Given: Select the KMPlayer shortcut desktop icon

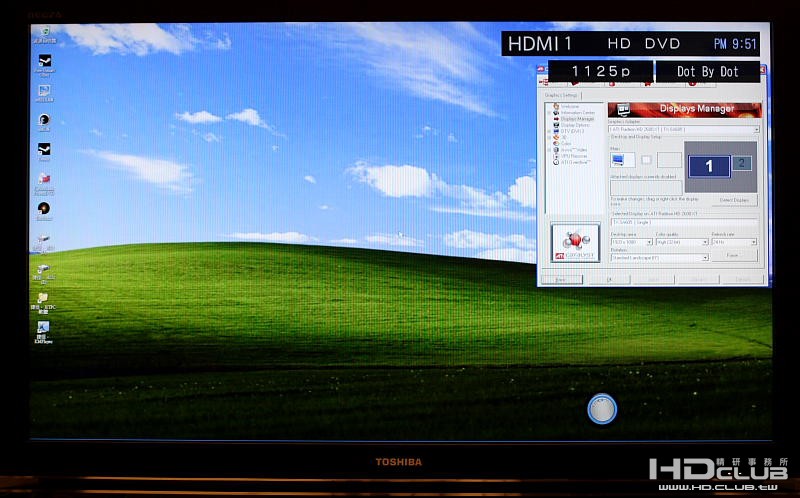Looking at the screenshot, I should (x=43, y=332).
